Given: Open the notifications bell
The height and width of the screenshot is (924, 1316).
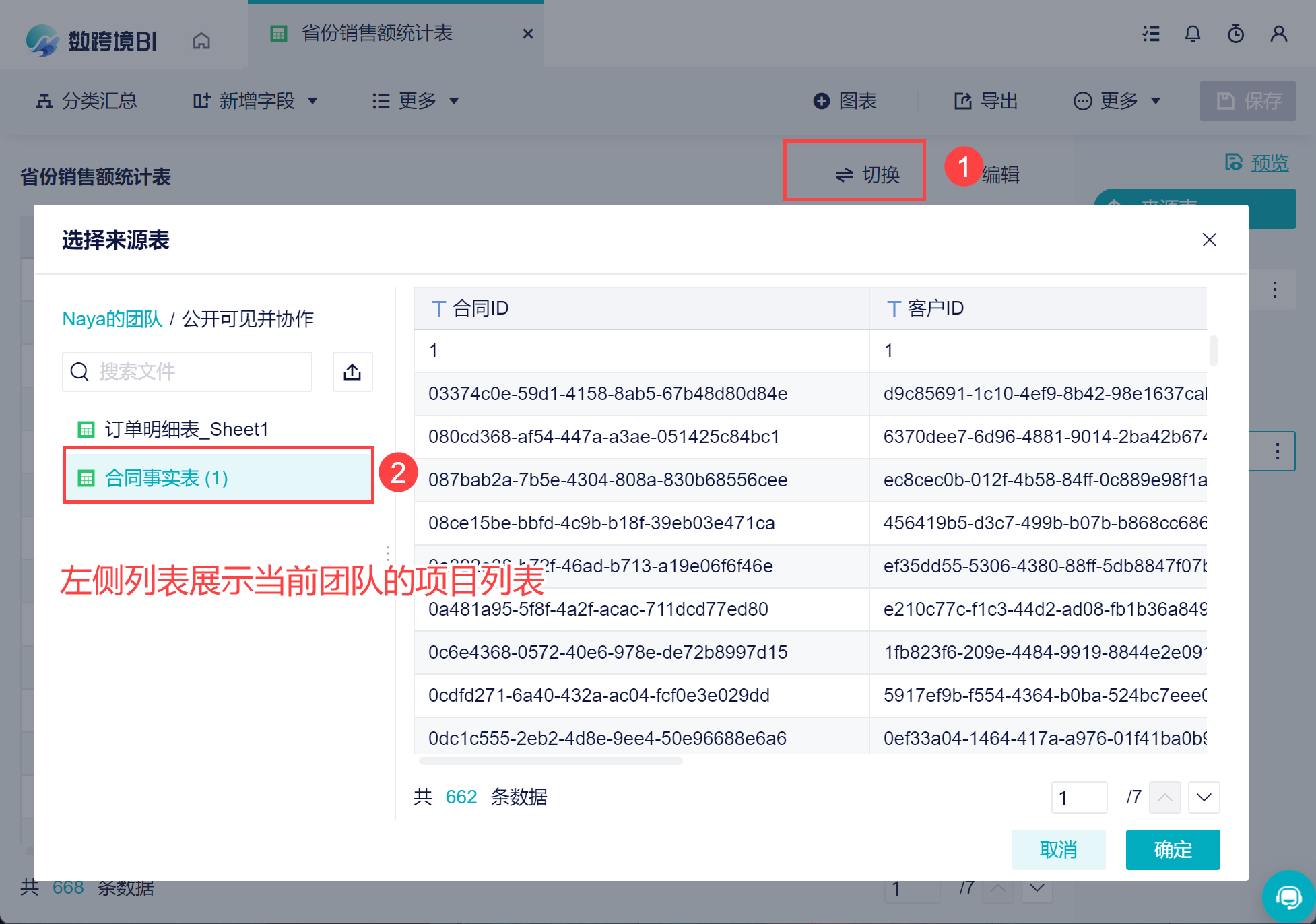Looking at the screenshot, I should [x=1192, y=34].
